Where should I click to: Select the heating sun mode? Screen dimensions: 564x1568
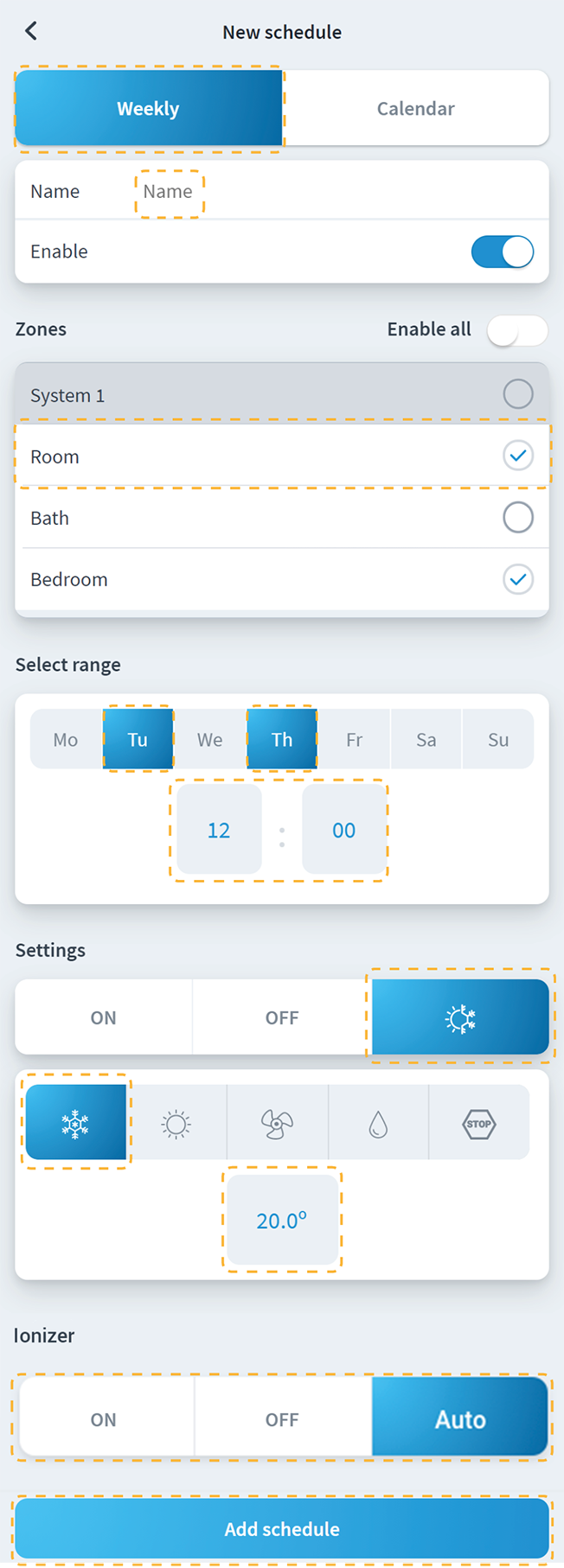176,1124
